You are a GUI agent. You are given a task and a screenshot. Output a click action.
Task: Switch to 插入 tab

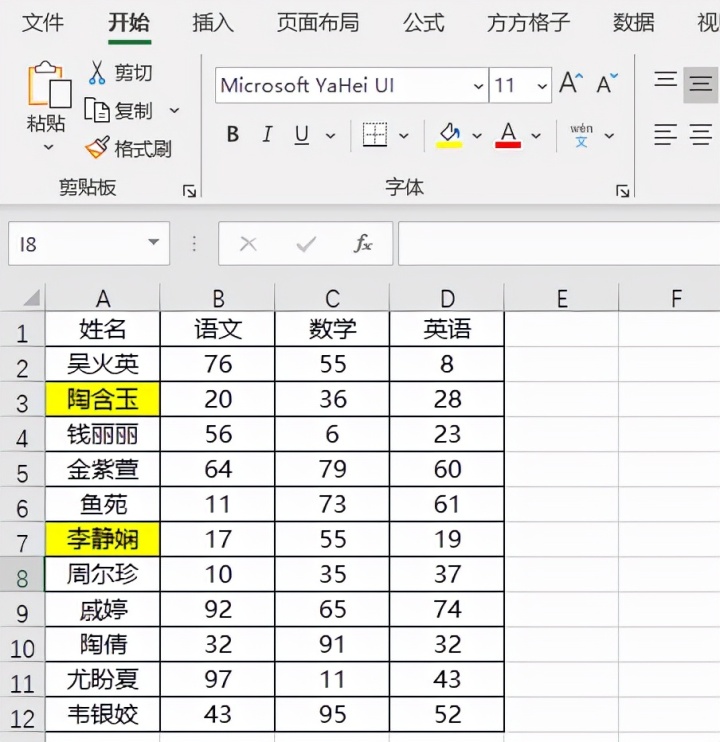pos(213,23)
